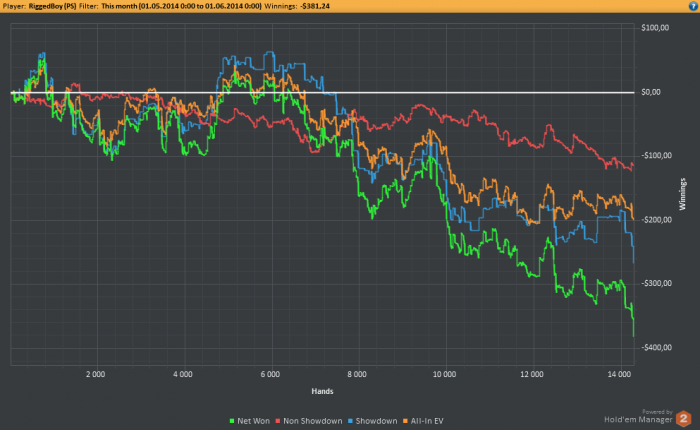
Task: Toggle the Showdown legend entry
Action: point(373,421)
